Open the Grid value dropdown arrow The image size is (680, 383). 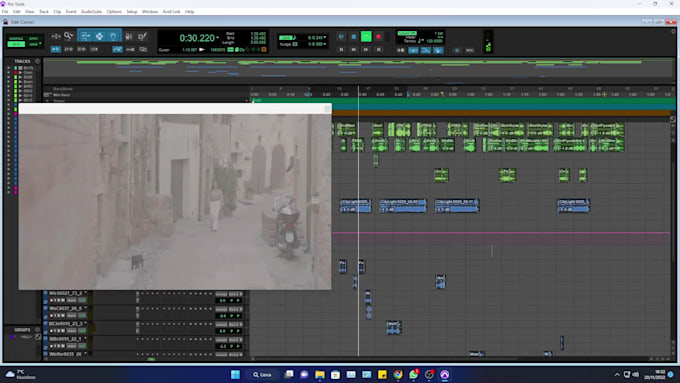(x=324, y=38)
